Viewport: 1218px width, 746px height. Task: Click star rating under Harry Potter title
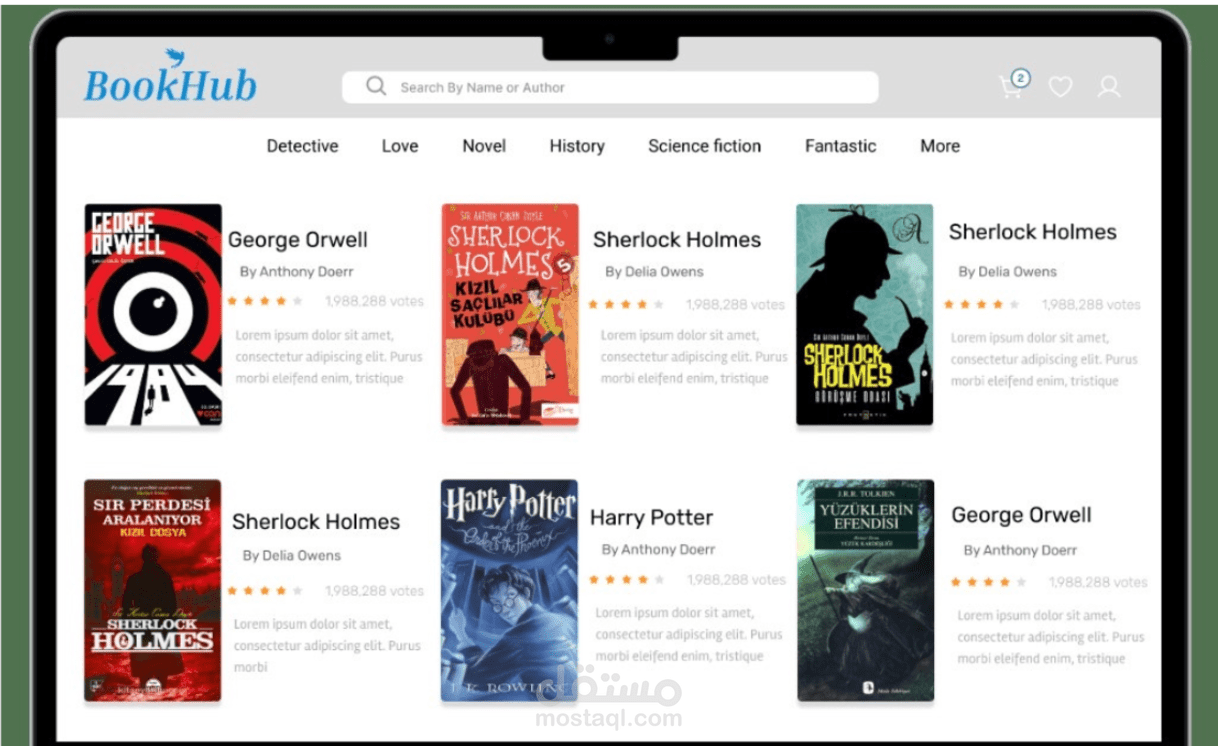pos(626,580)
